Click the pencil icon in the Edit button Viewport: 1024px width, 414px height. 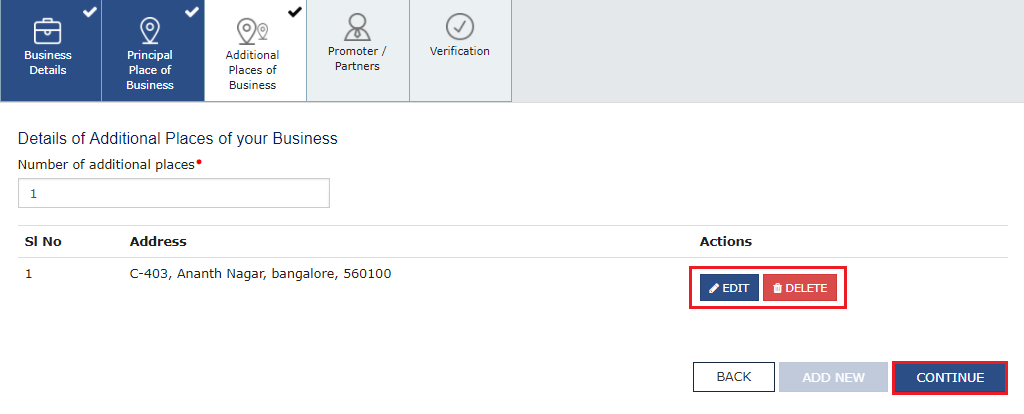714,288
